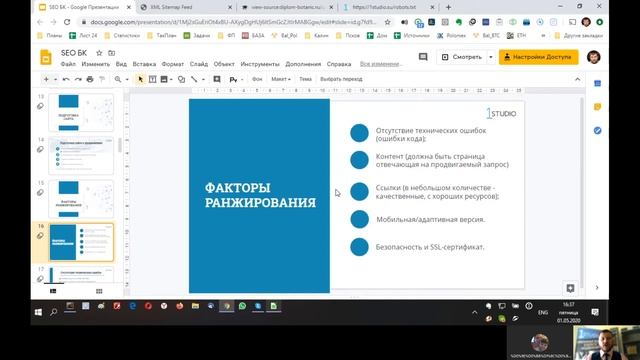
Task: Open Tasks in the side panel
Action: point(598,131)
